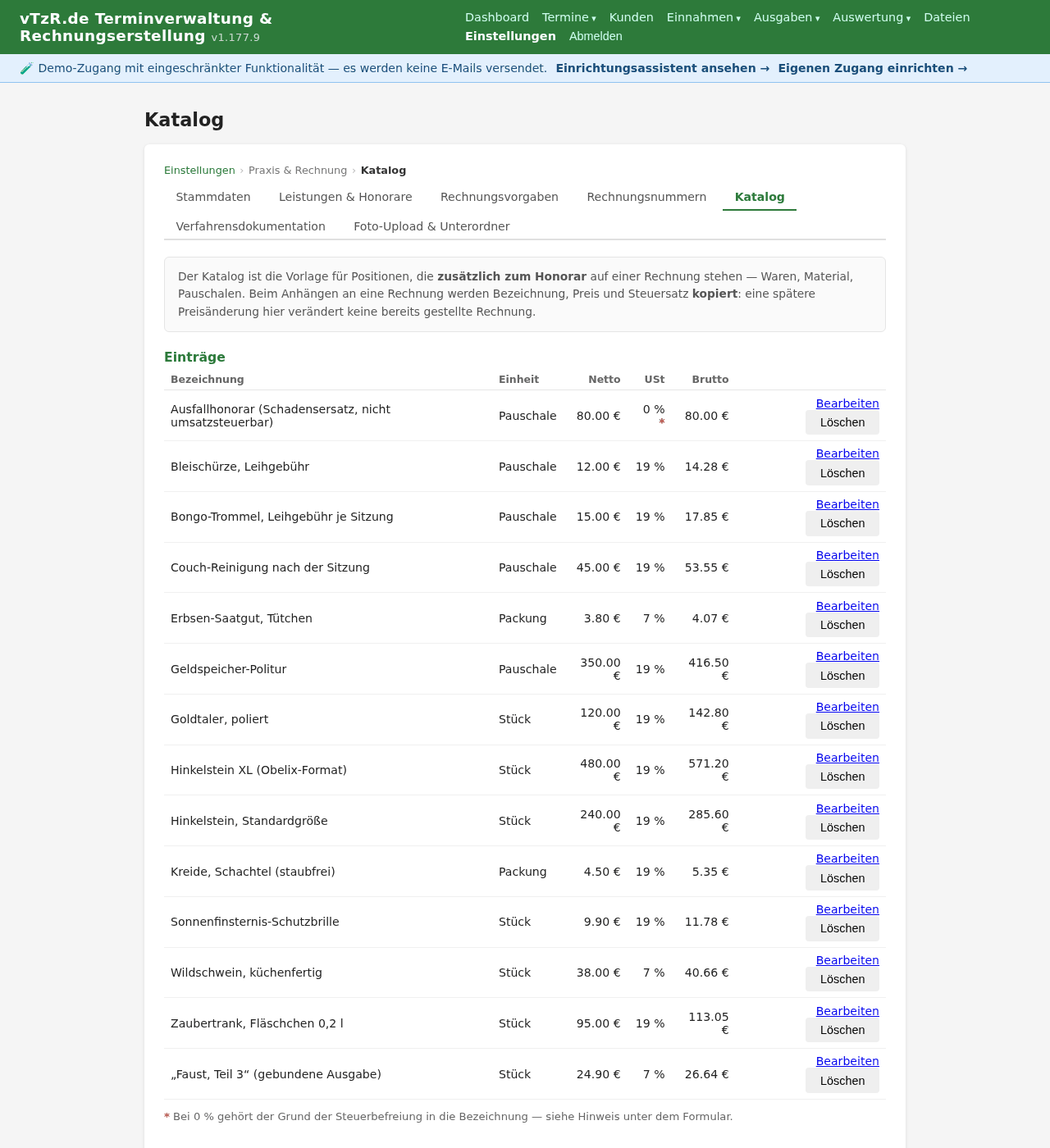Open Einrichtungsassistent ansehen link
Viewport: 1050px width, 1148px height.
pyautogui.click(x=663, y=68)
